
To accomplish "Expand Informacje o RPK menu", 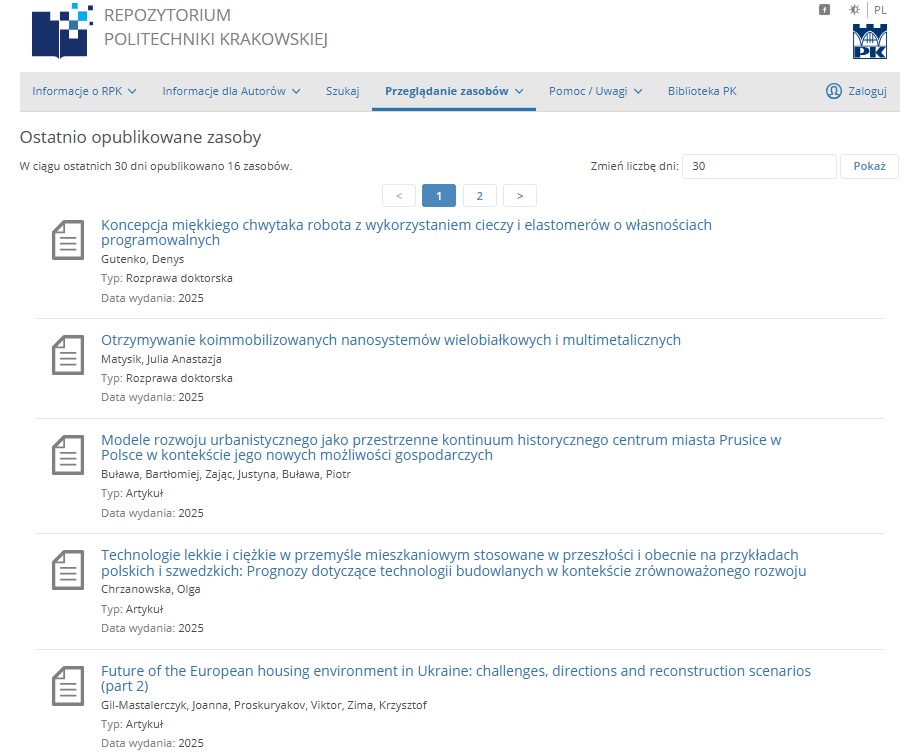I will point(84,91).
